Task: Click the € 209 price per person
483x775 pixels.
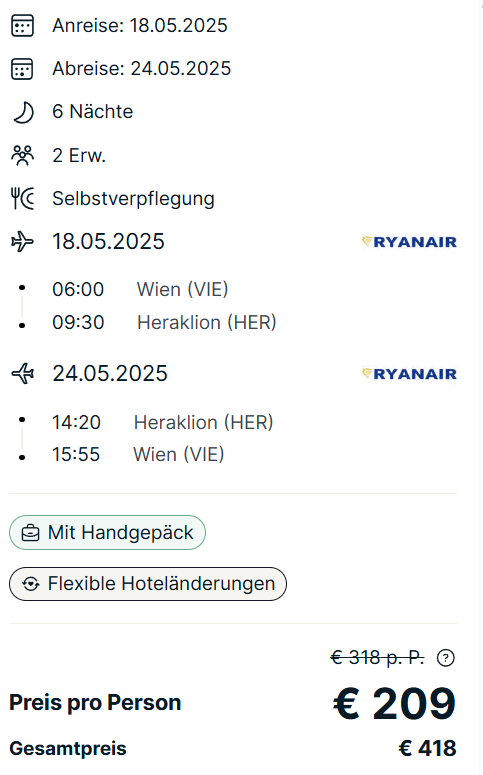Action: point(394,703)
